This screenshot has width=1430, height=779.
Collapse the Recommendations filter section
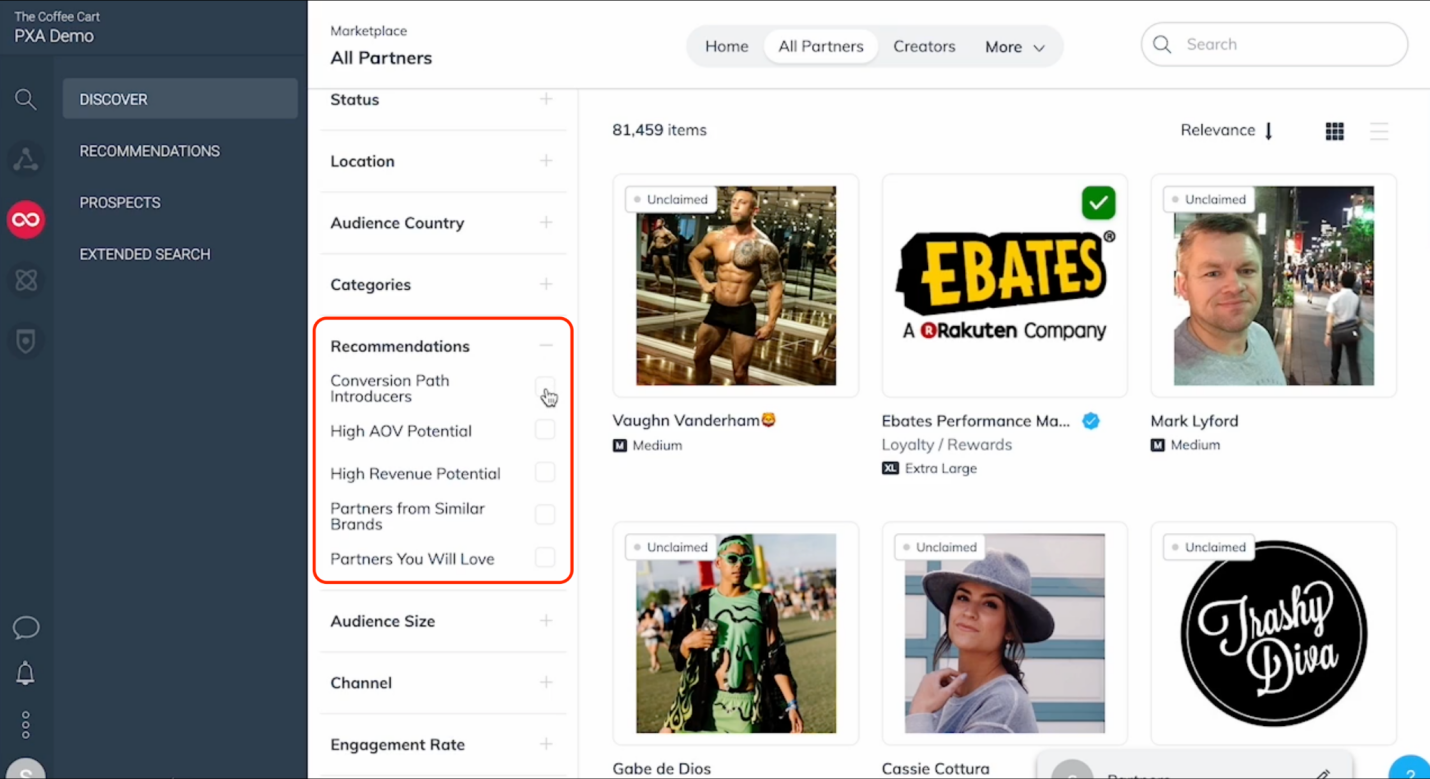pyautogui.click(x=546, y=346)
